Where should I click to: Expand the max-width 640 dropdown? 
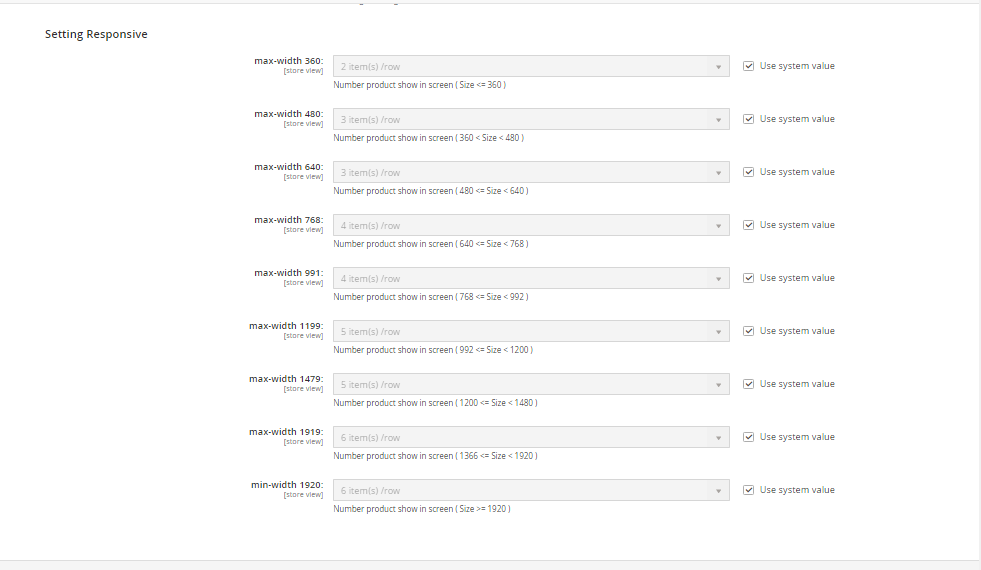pyautogui.click(x=531, y=172)
